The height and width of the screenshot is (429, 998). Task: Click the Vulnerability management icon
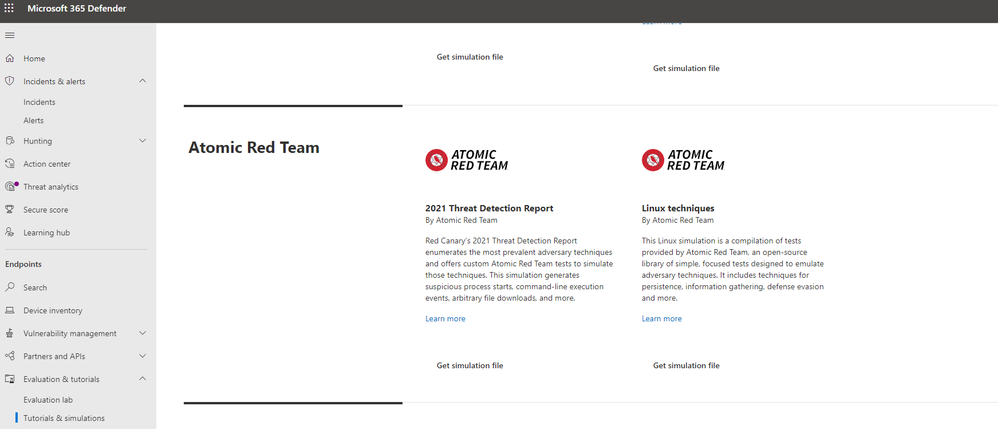10,334
